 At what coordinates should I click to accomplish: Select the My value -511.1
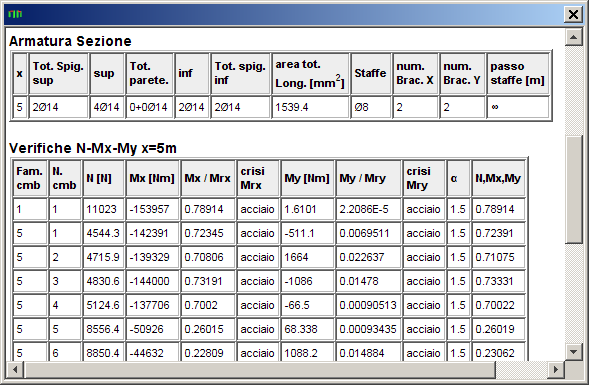click(307, 233)
